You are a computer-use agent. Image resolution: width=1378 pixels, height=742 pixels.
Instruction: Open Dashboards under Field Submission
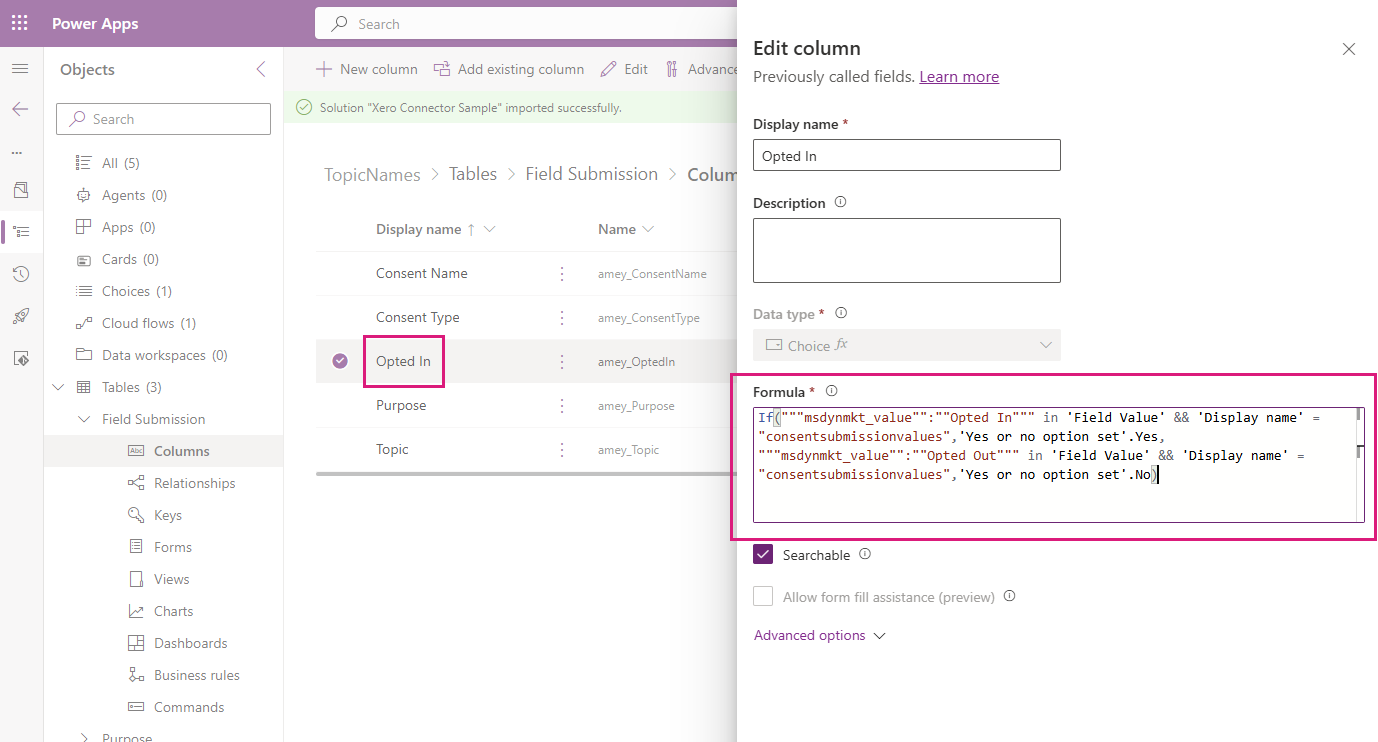(x=190, y=643)
